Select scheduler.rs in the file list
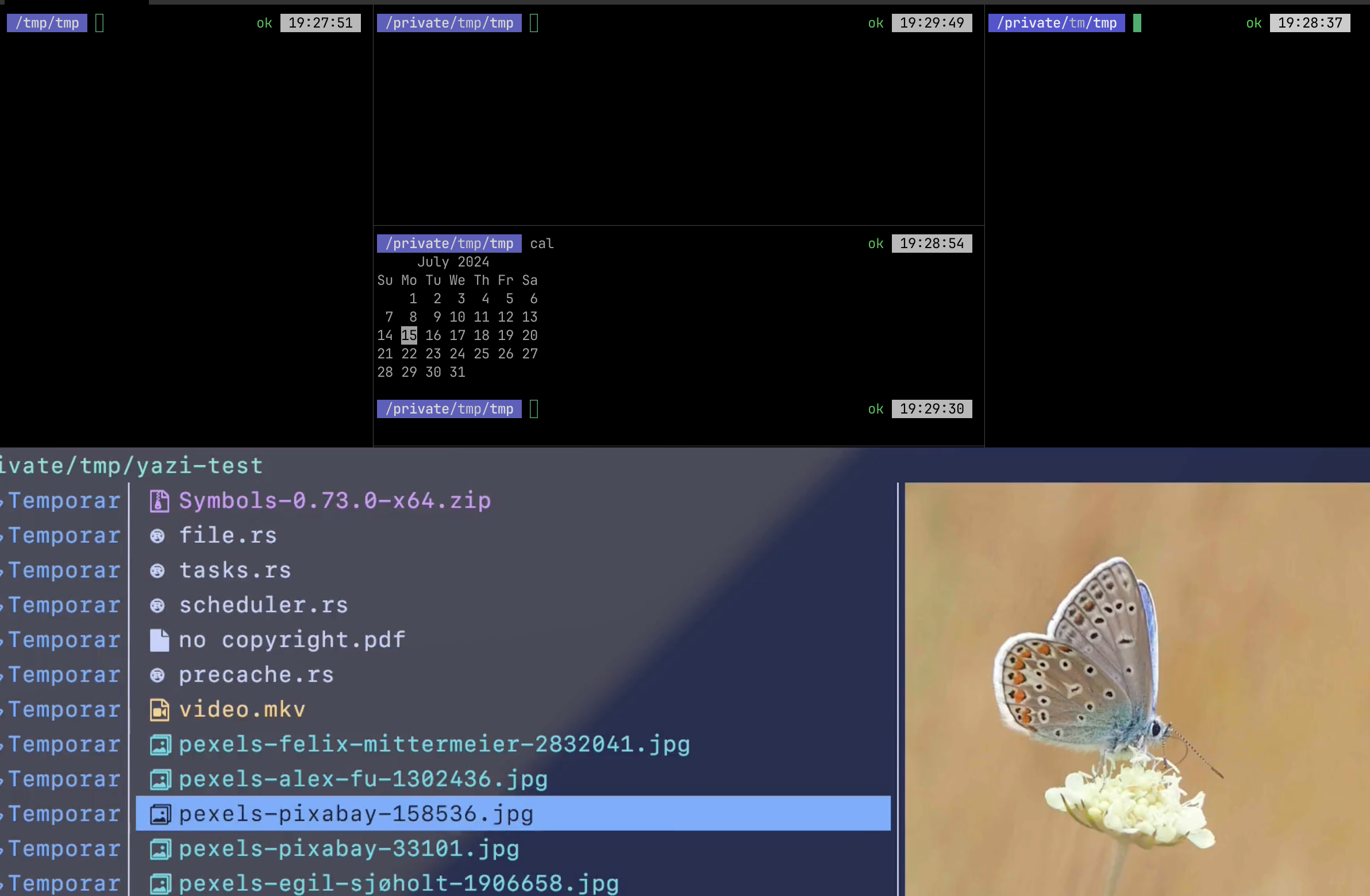 click(264, 605)
